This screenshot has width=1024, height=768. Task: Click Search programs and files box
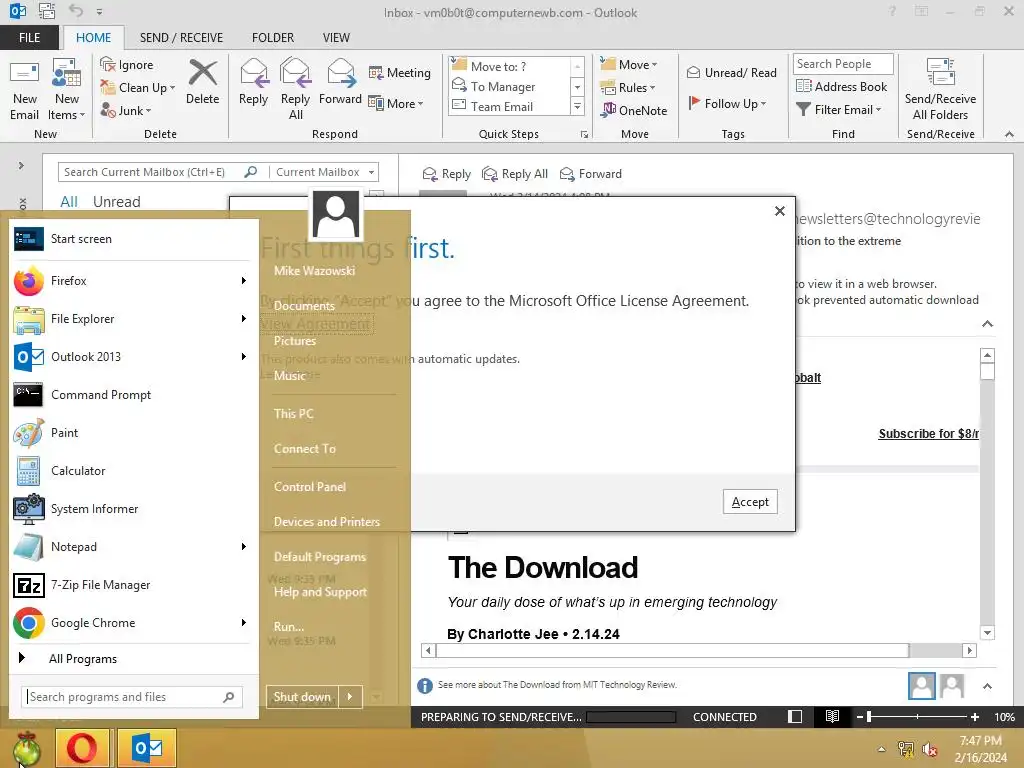pos(132,697)
